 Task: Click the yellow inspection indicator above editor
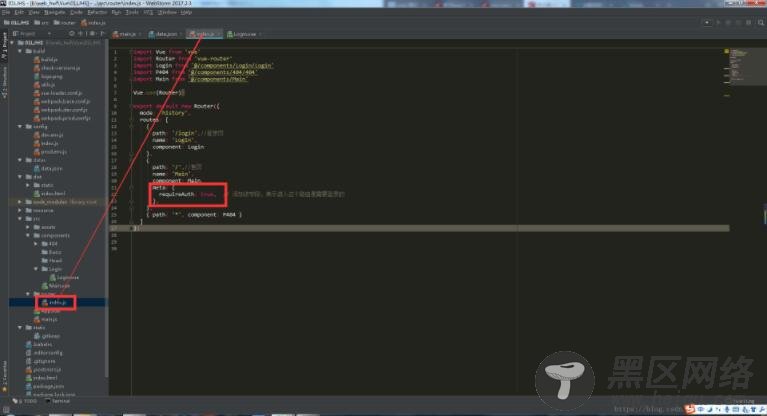[x=726, y=51]
